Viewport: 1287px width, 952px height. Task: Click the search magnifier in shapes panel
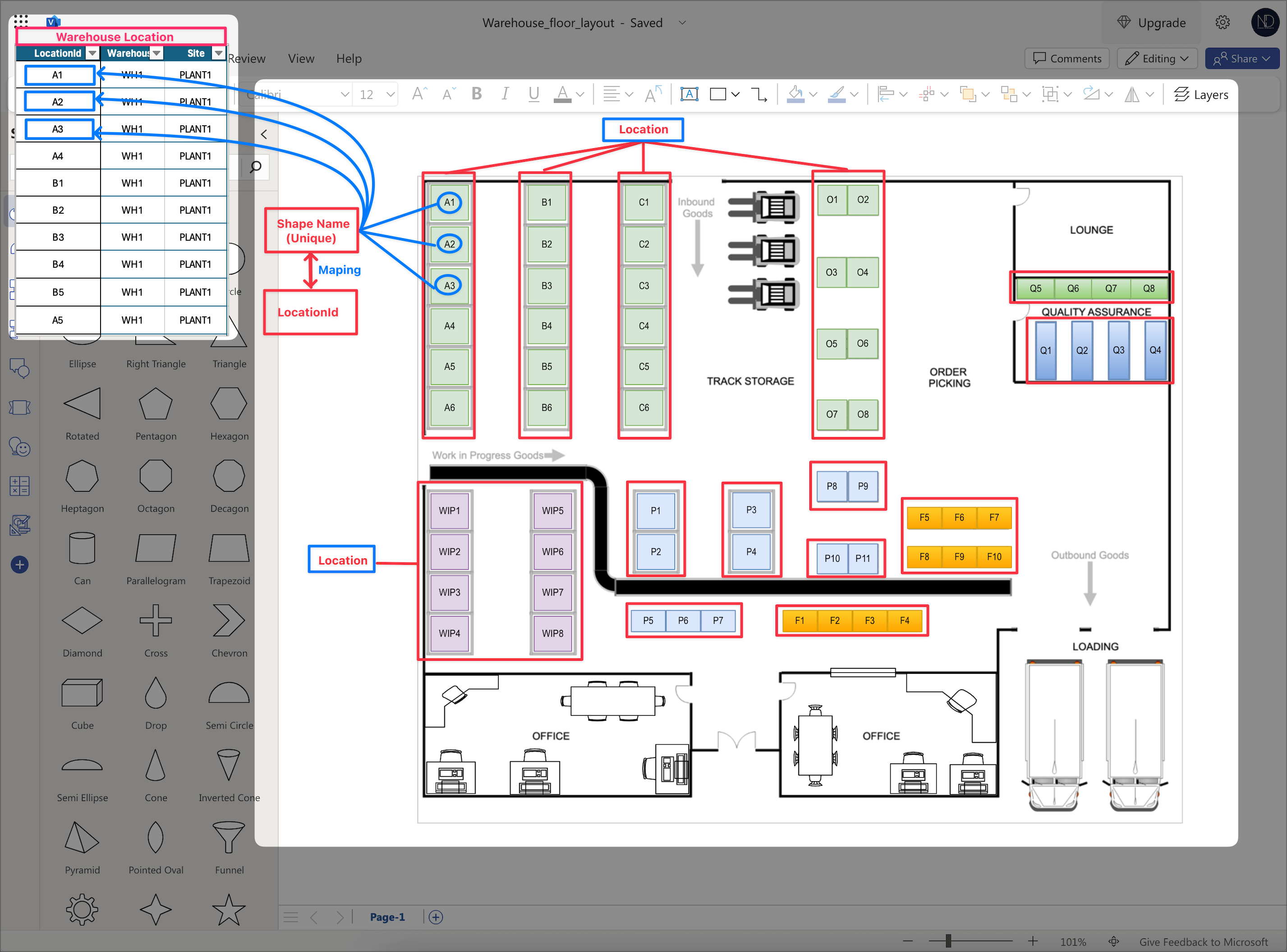tap(256, 167)
